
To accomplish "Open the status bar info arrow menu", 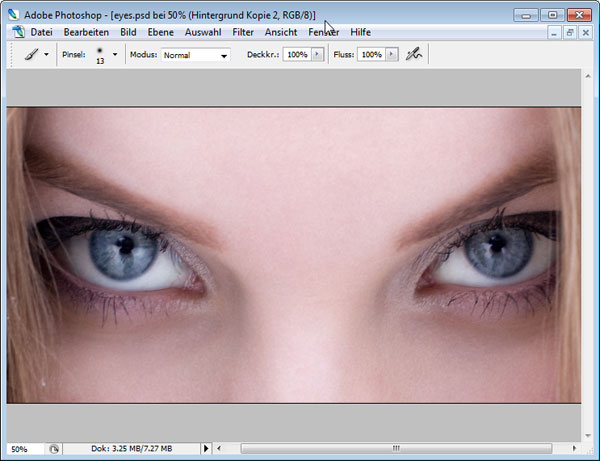I will click(207, 448).
